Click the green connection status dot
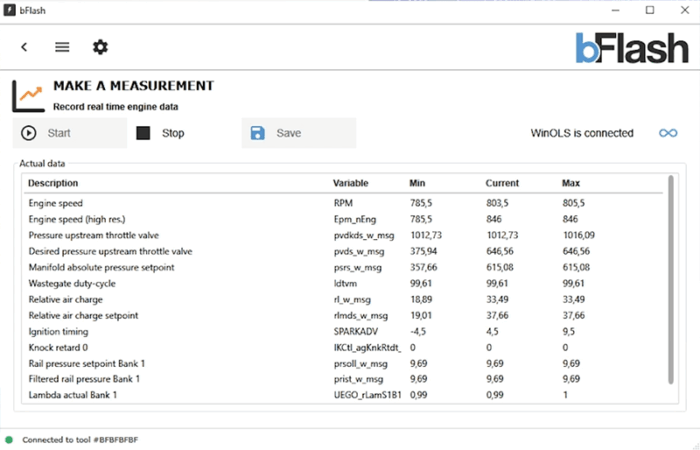 (9, 439)
